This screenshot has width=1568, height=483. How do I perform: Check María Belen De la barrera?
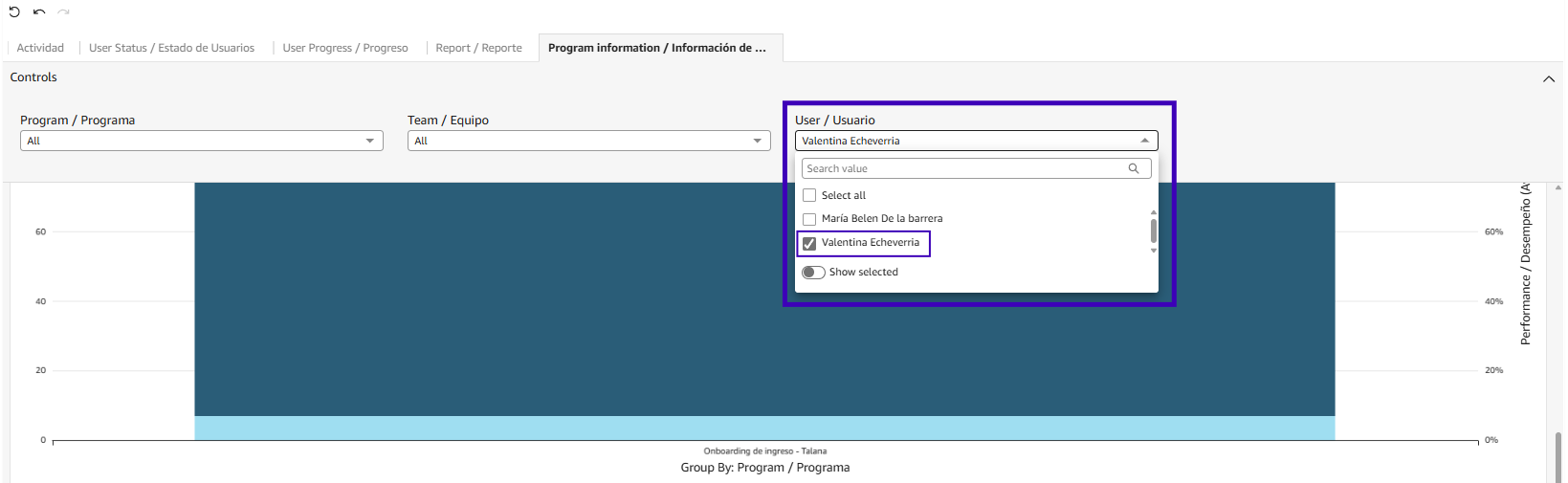pyautogui.click(x=809, y=219)
